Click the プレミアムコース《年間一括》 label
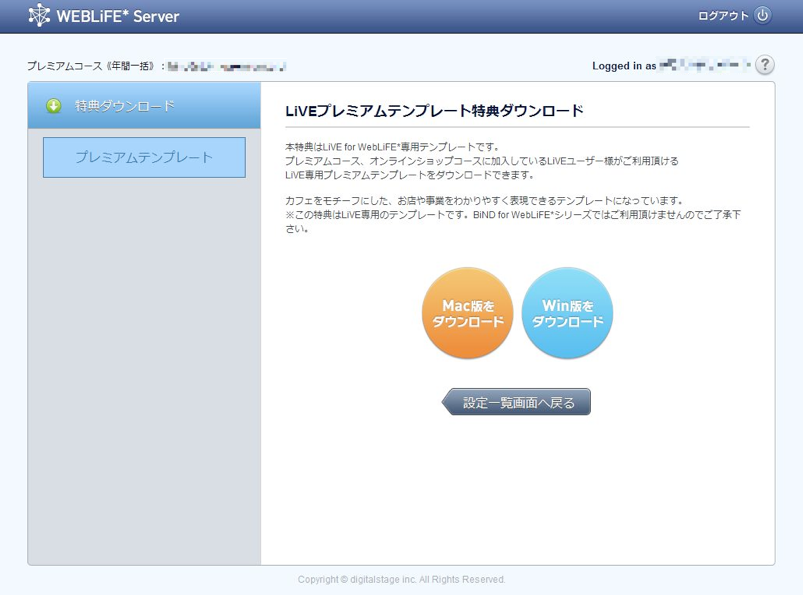803x595 pixels. click(91, 66)
